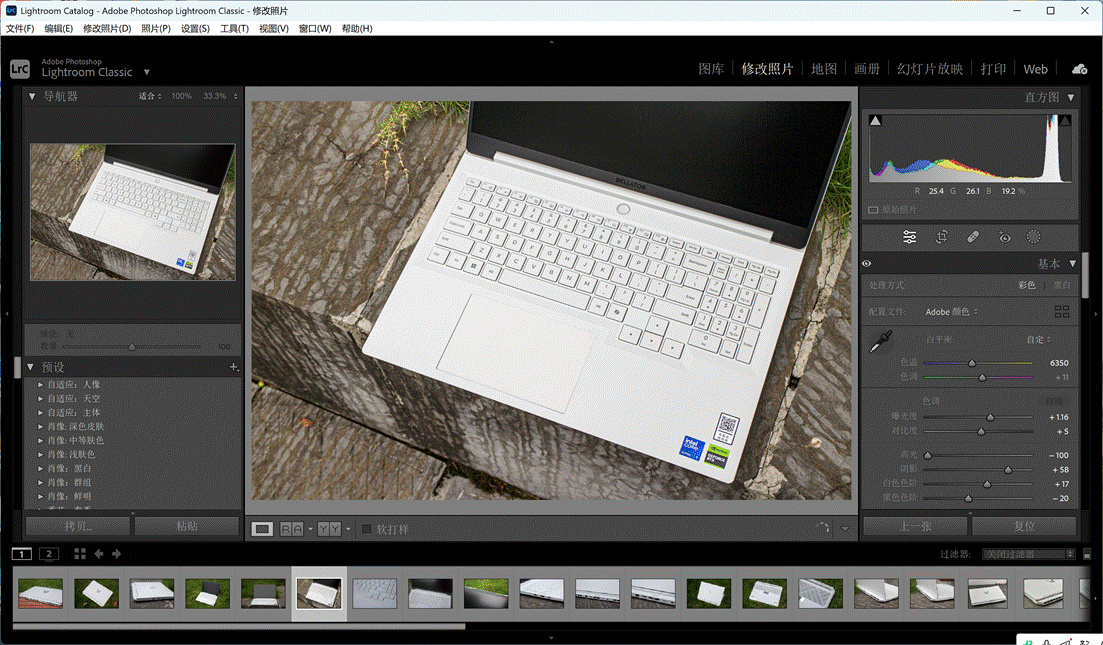Open the profile browser grid icon

coord(1062,312)
